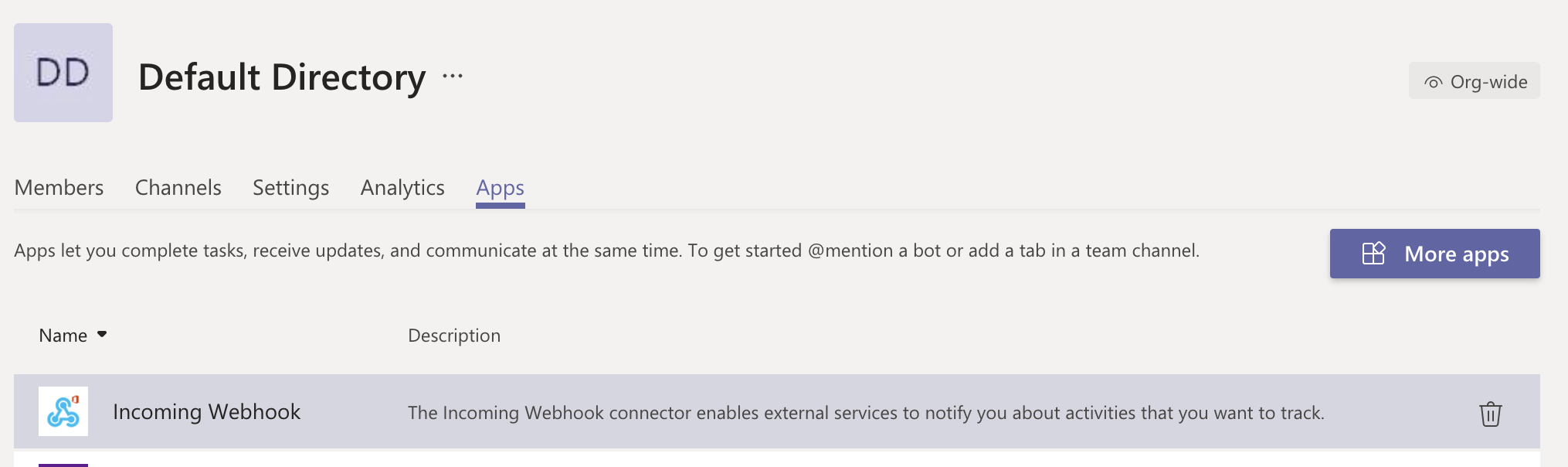Screen dimensions: 1568x467
Task: Delete Incoming Webhook with the trash icon
Action: [x=1490, y=414]
